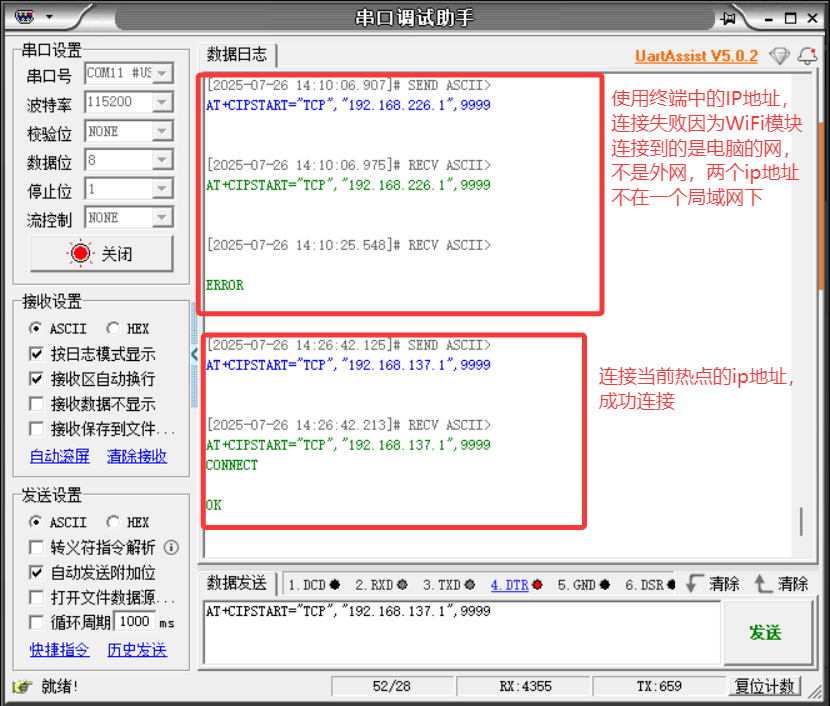This screenshot has height=706, width=830.
Task: Enable 转义符指令解析 checkbox
Action: tap(36, 547)
